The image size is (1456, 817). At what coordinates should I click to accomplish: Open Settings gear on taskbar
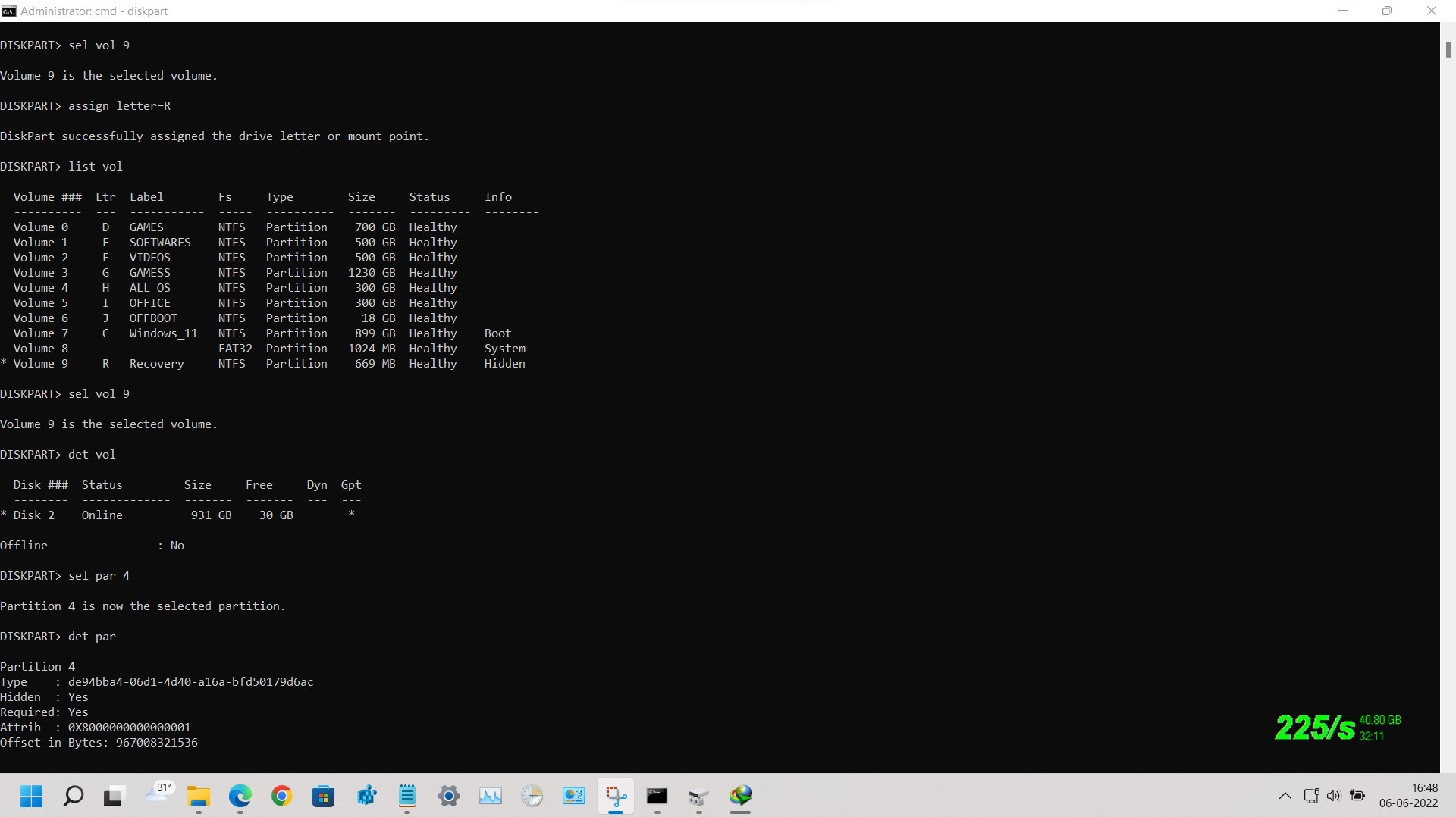click(x=449, y=796)
